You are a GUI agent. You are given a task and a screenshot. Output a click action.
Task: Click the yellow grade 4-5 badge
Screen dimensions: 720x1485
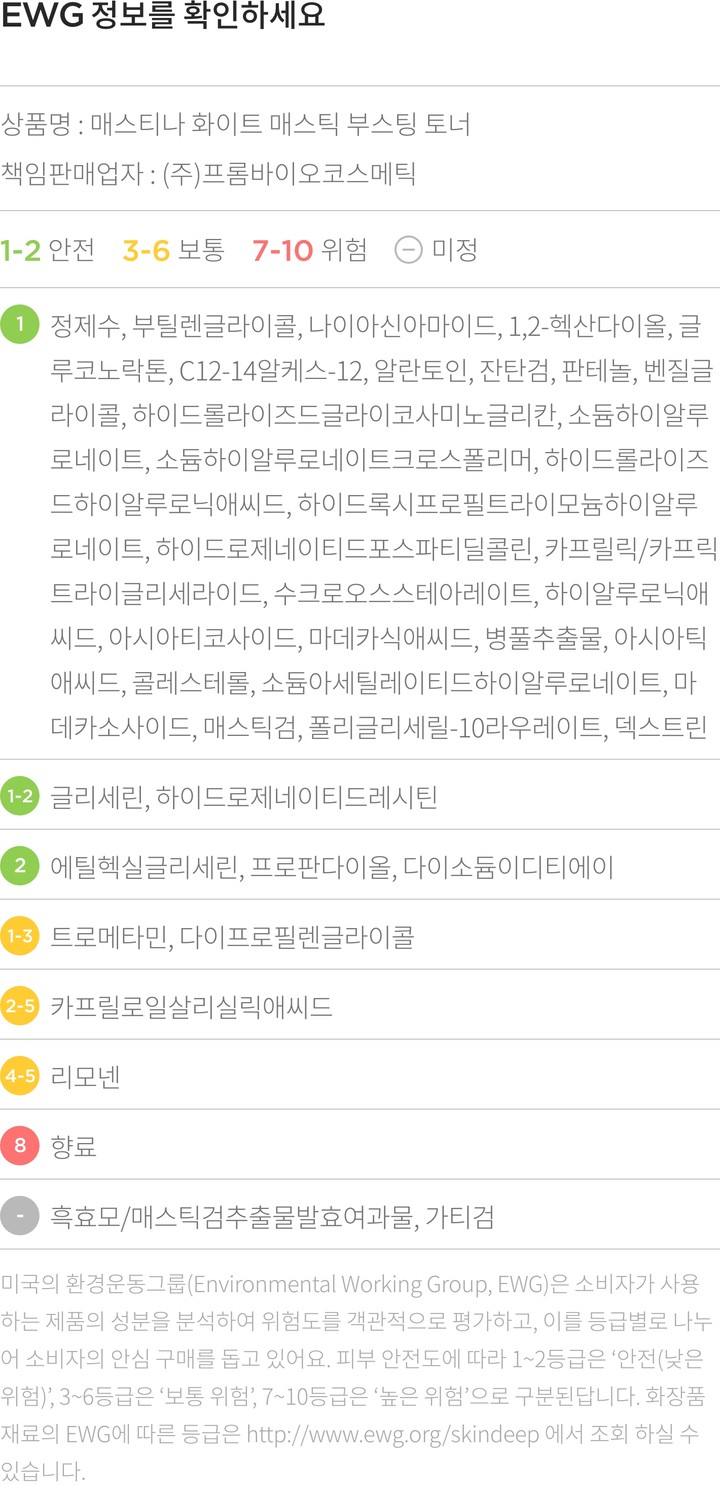pos(20,1076)
